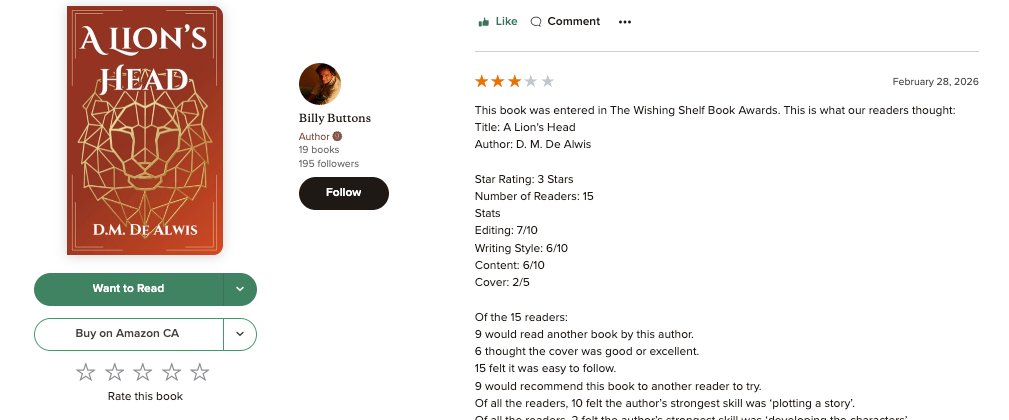Click the reviewer's 3-star rating display
The height and width of the screenshot is (420, 1009).
click(x=514, y=81)
